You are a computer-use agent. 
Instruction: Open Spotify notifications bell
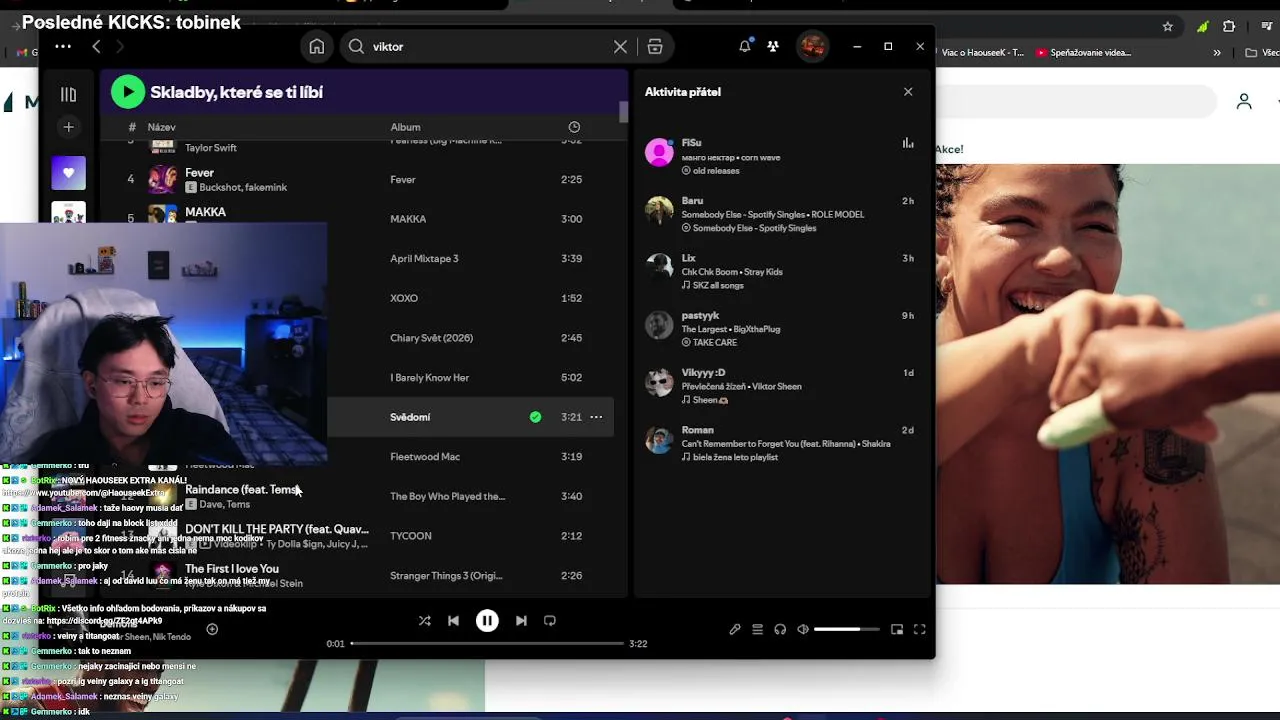pyautogui.click(x=744, y=46)
